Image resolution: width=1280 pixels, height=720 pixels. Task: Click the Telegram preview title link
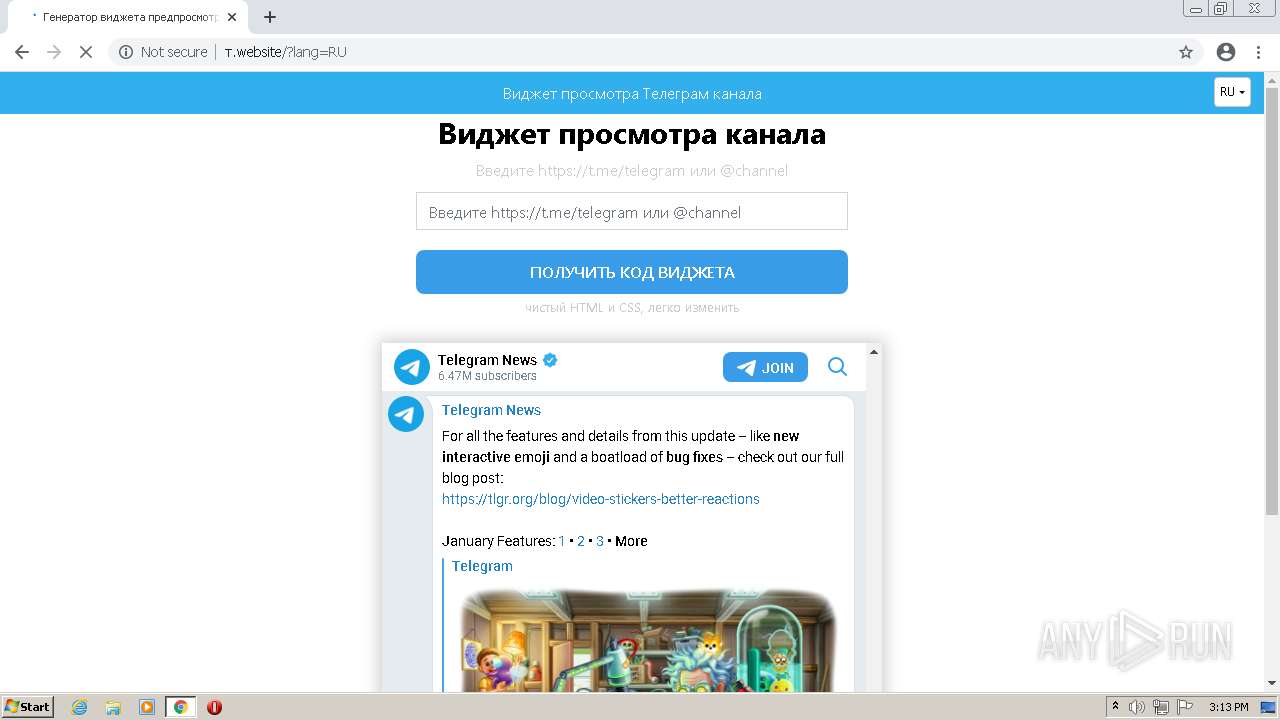click(x=482, y=566)
